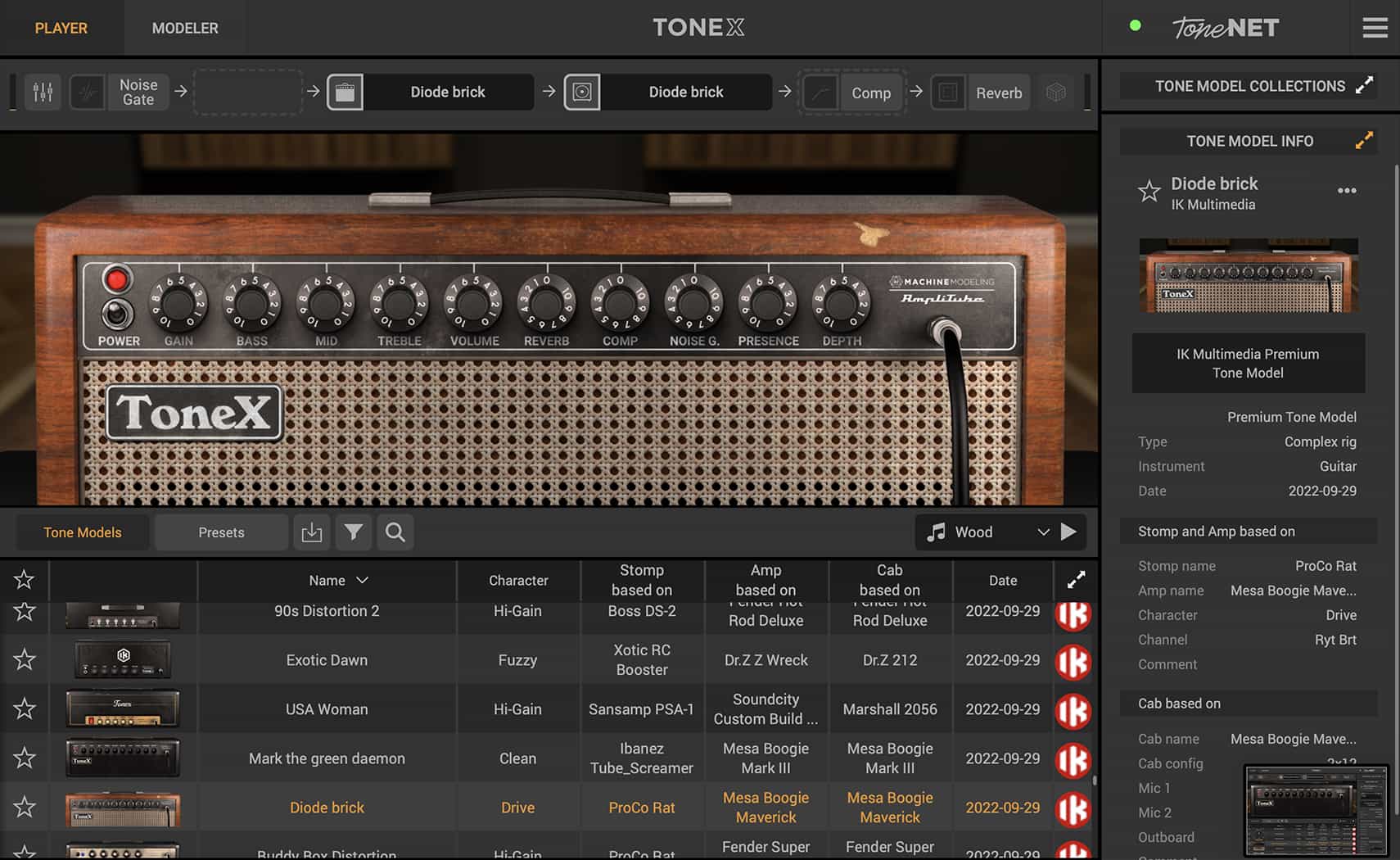Open the search icon for tone models
This screenshot has width=1400, height=860.
point(395,532)
